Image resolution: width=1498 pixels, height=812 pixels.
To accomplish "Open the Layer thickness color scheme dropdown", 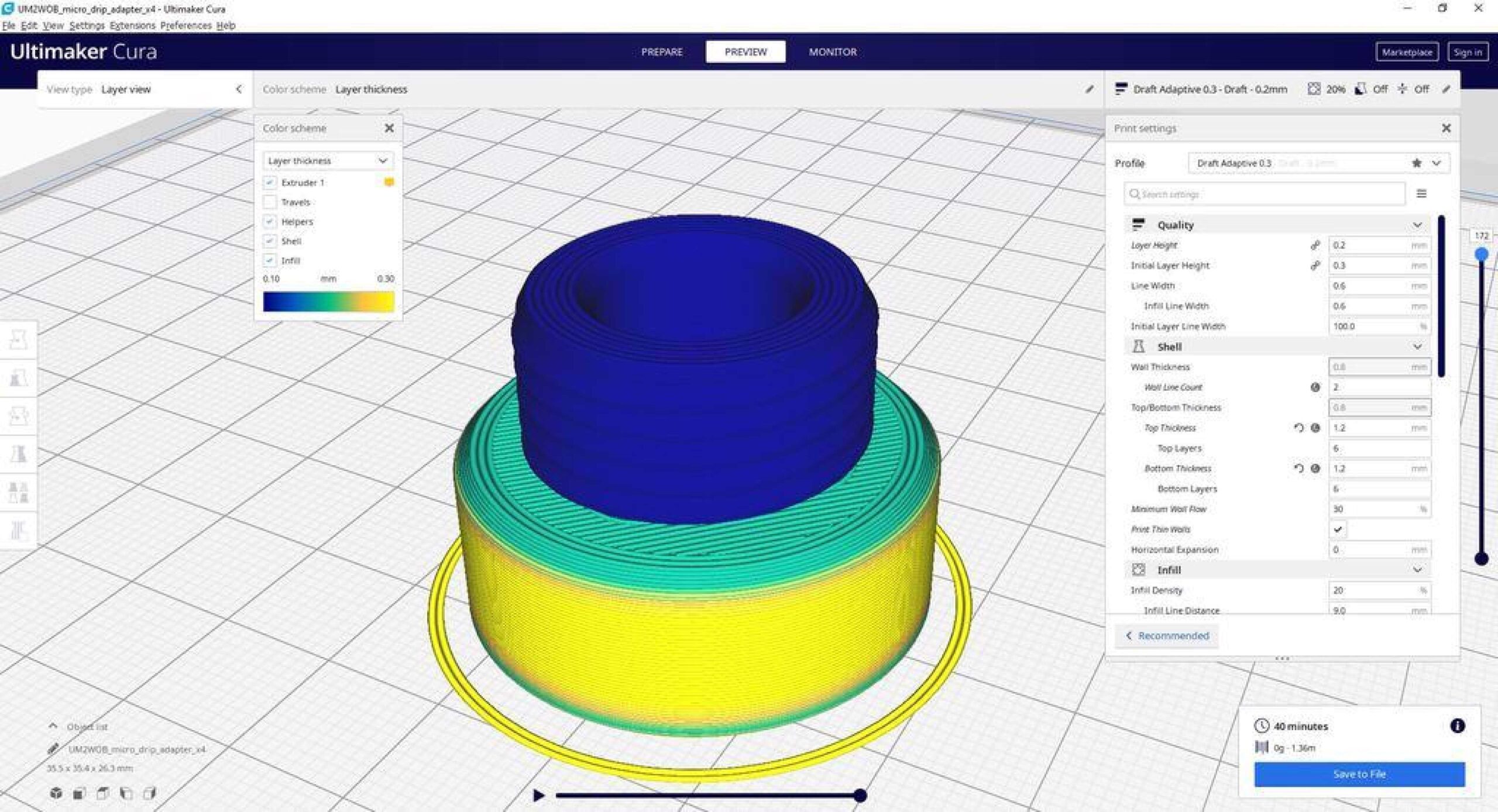I will coord(328,160).
